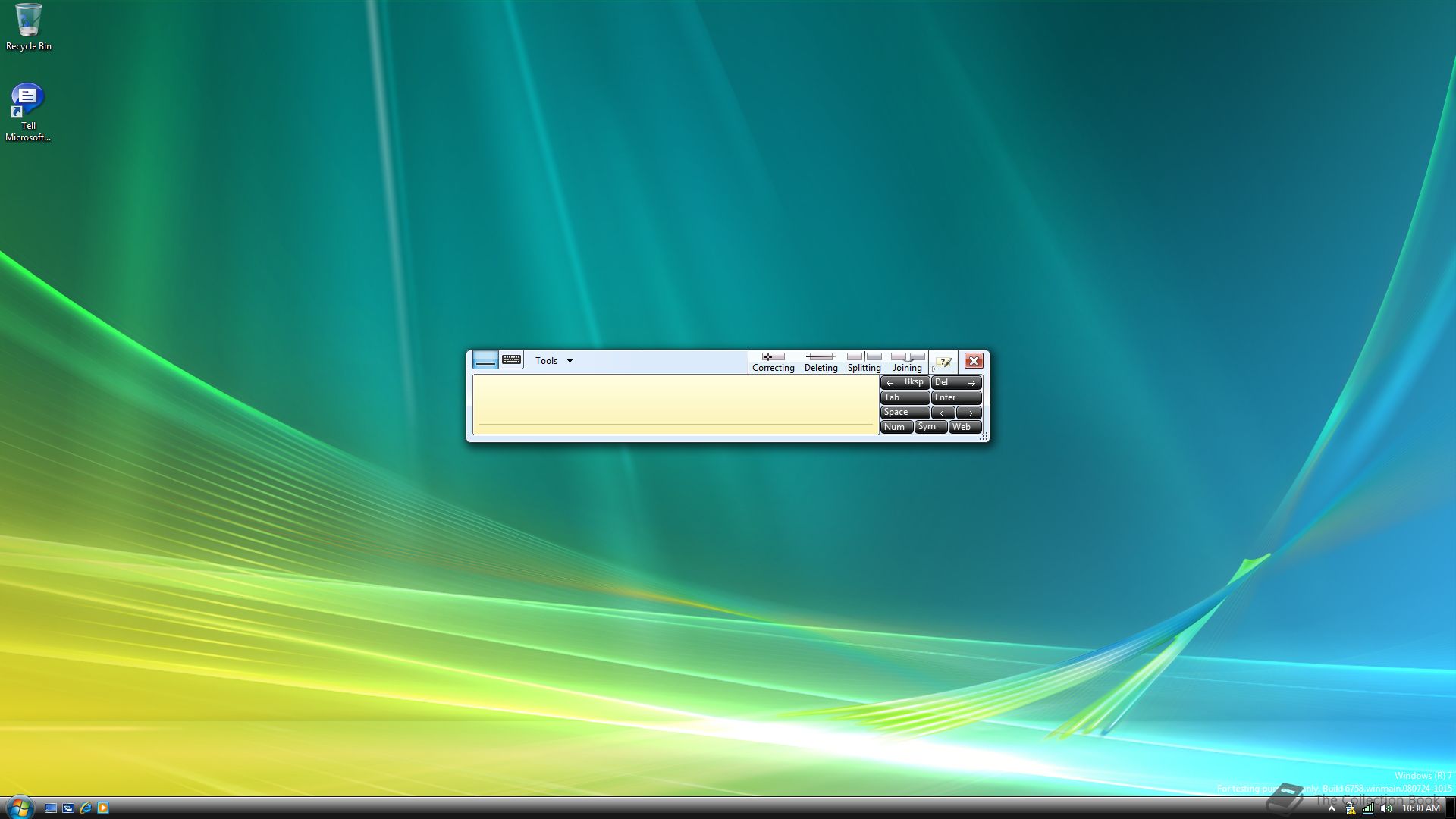Click the 10:30 AM taskbar clock
This screenshot has width=1456, height=819.
point(1420,808)
